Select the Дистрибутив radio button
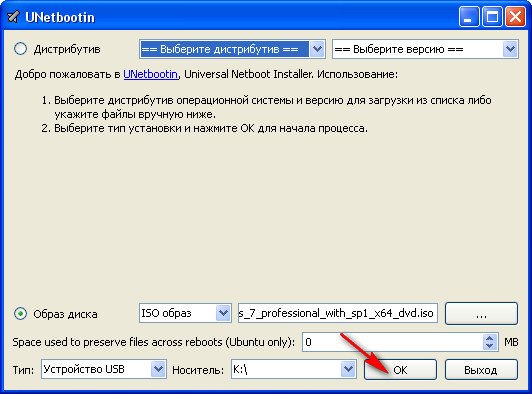 [x=20, y=49]
